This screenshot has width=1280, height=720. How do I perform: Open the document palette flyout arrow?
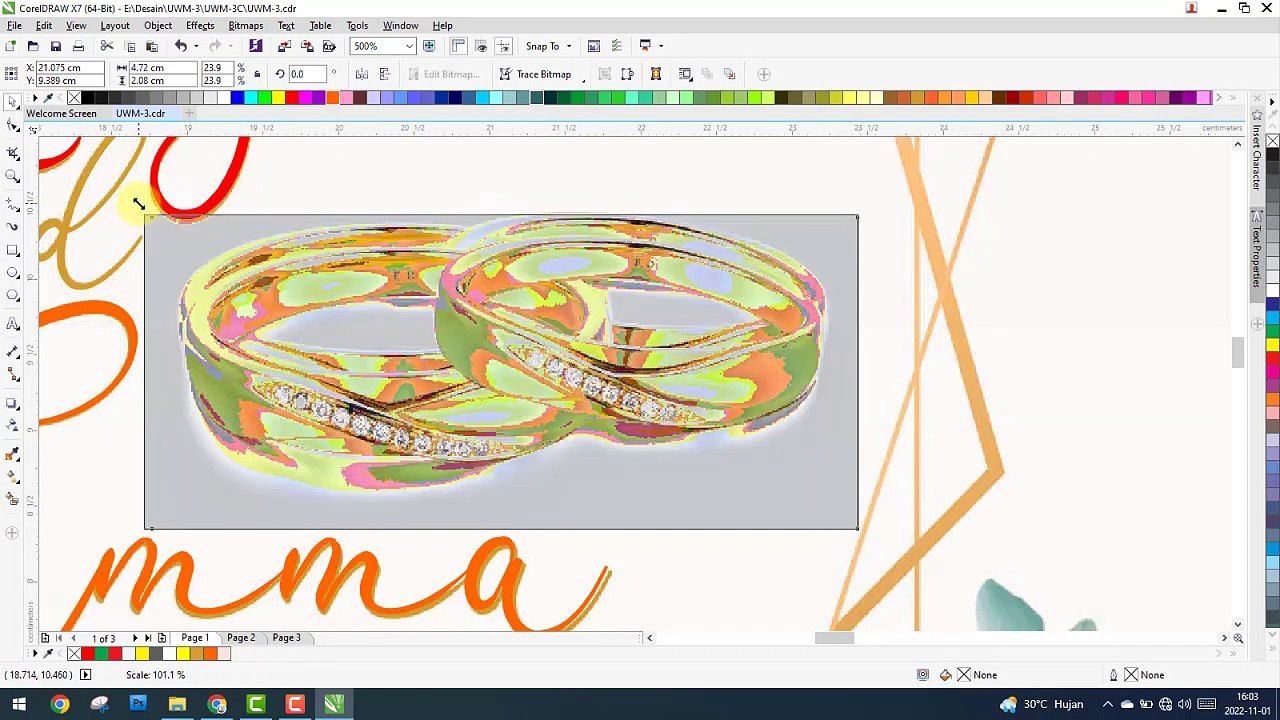click(x=34, y=654)
